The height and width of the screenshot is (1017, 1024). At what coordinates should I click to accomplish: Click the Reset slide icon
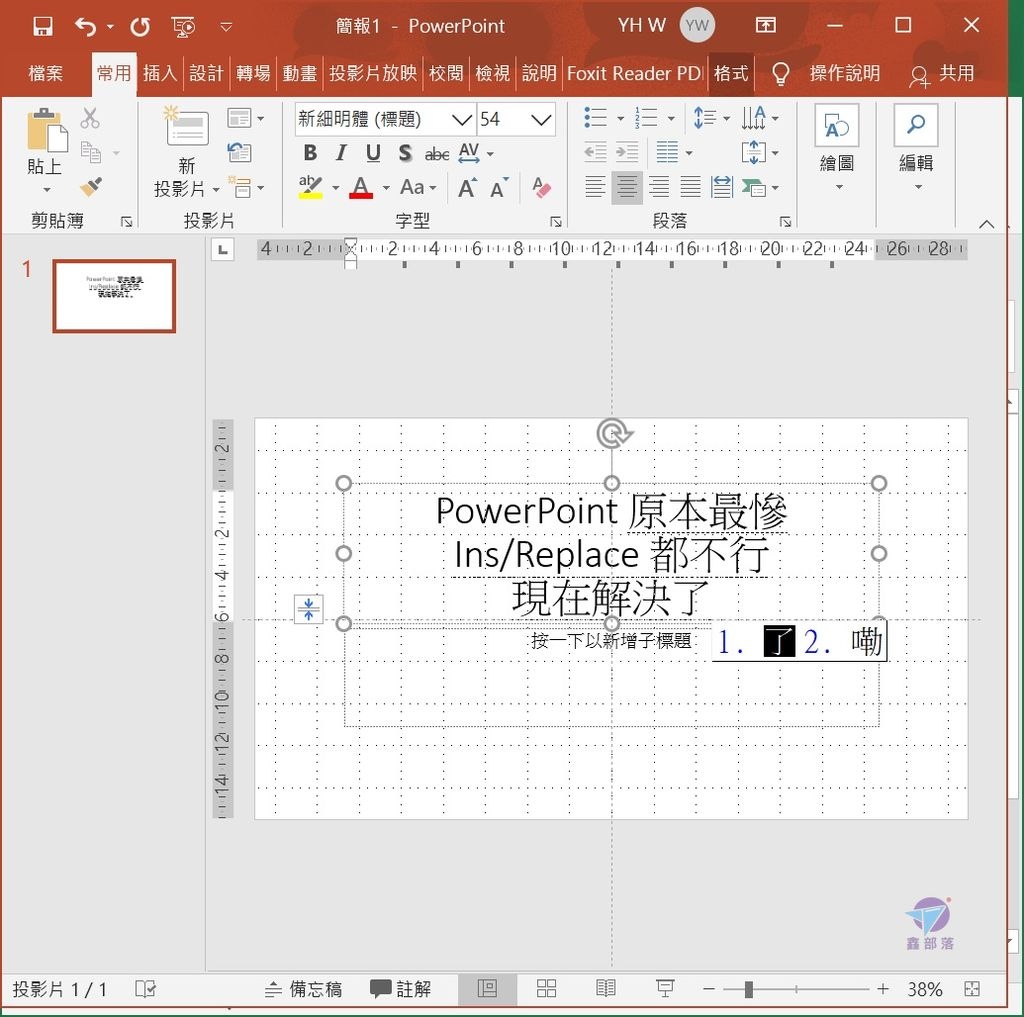(240, 152)
